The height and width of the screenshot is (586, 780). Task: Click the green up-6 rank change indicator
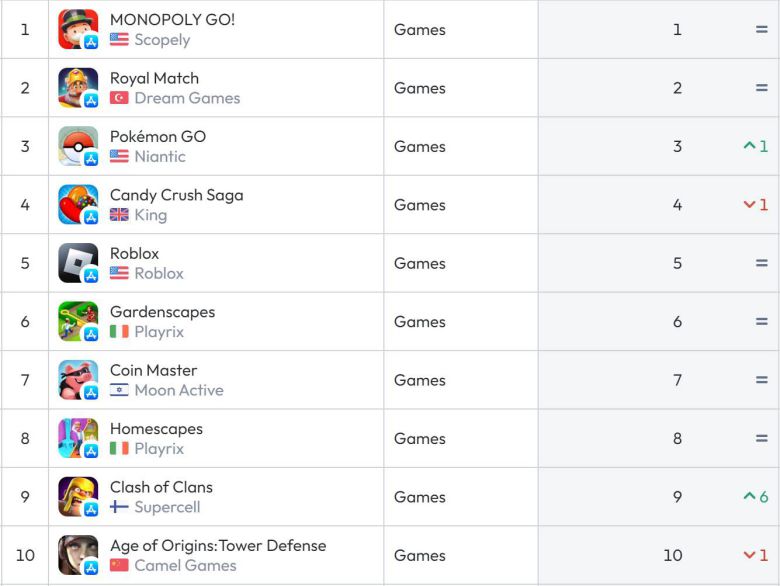756,497
